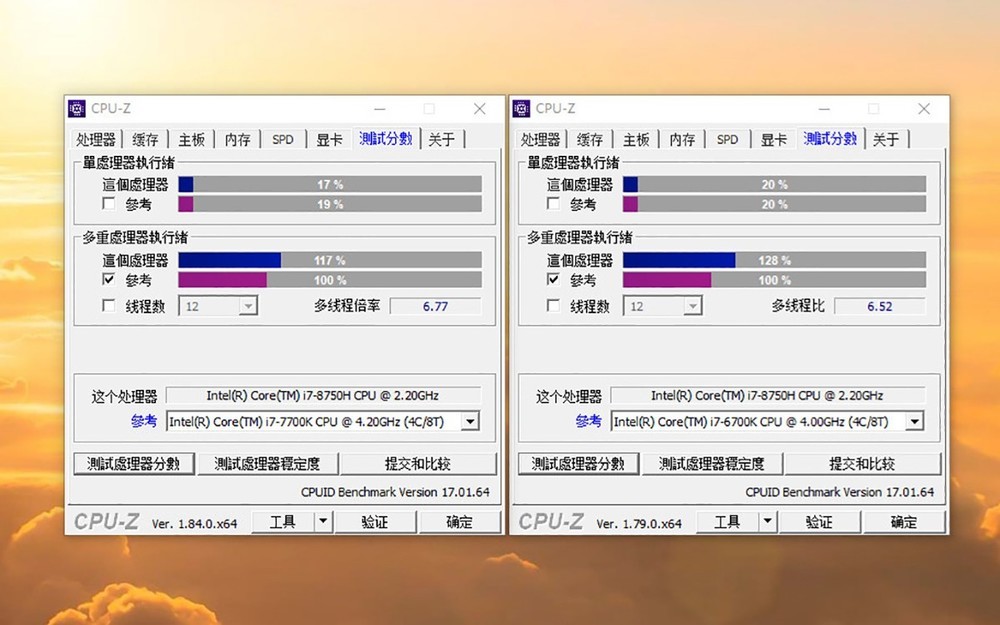Click 确定 button in right CPU-Z window
The width and height of the screenshot is (1000, 625).
tap(904, 522)
